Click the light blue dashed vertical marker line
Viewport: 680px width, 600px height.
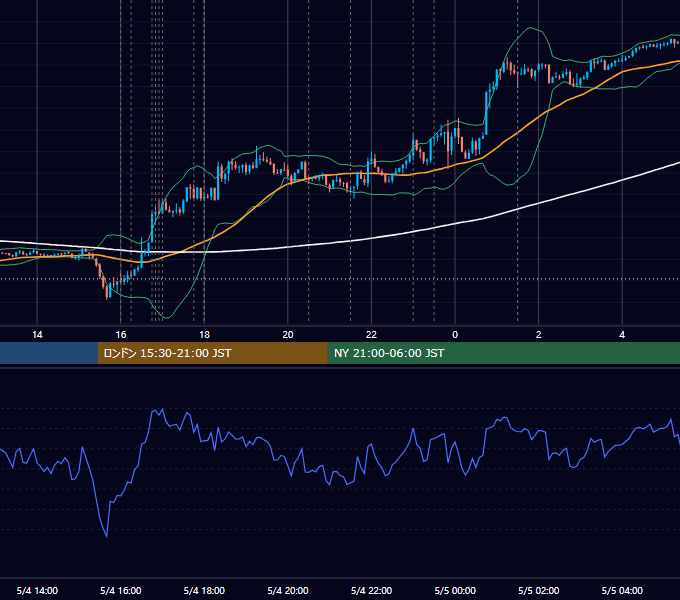[x=517, y=160]
